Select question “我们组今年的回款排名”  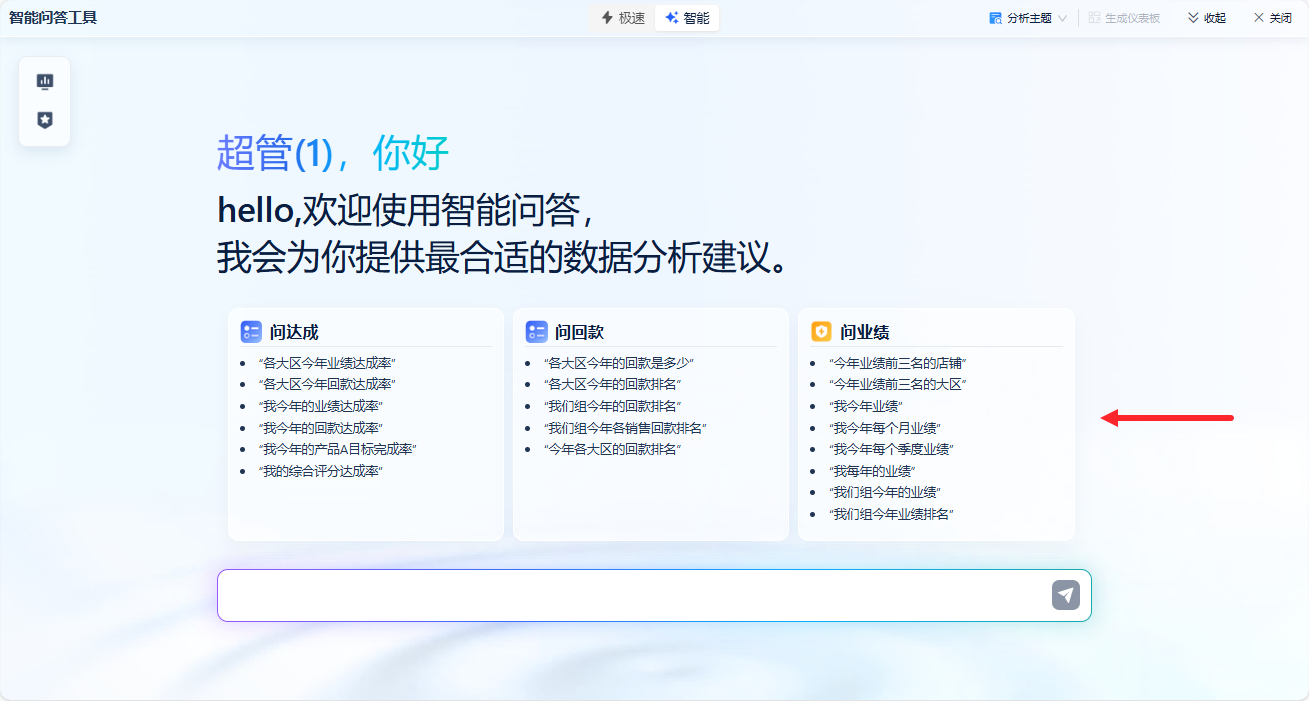click(x=612, y=406)
